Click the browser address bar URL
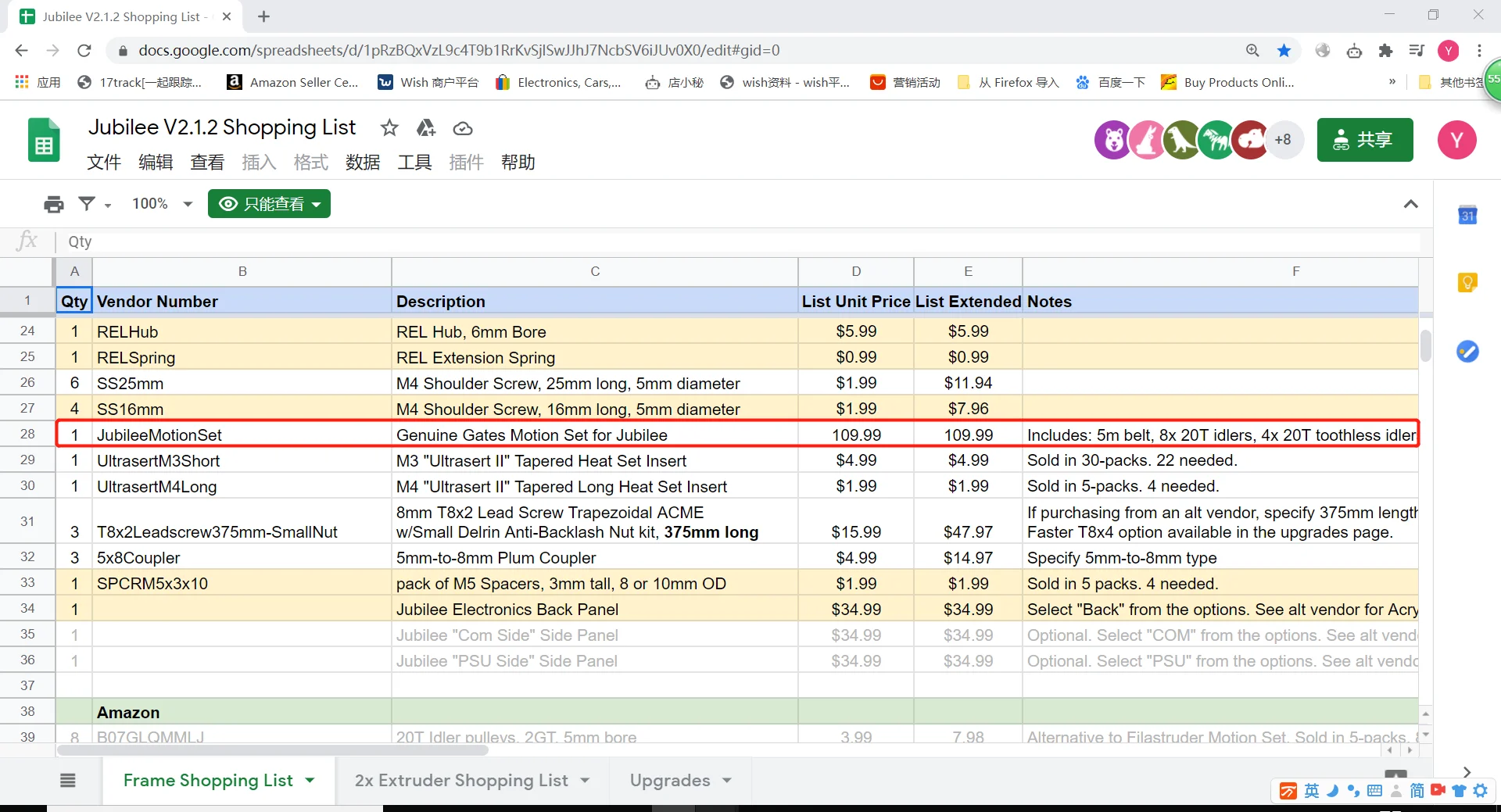 [459, 51]
